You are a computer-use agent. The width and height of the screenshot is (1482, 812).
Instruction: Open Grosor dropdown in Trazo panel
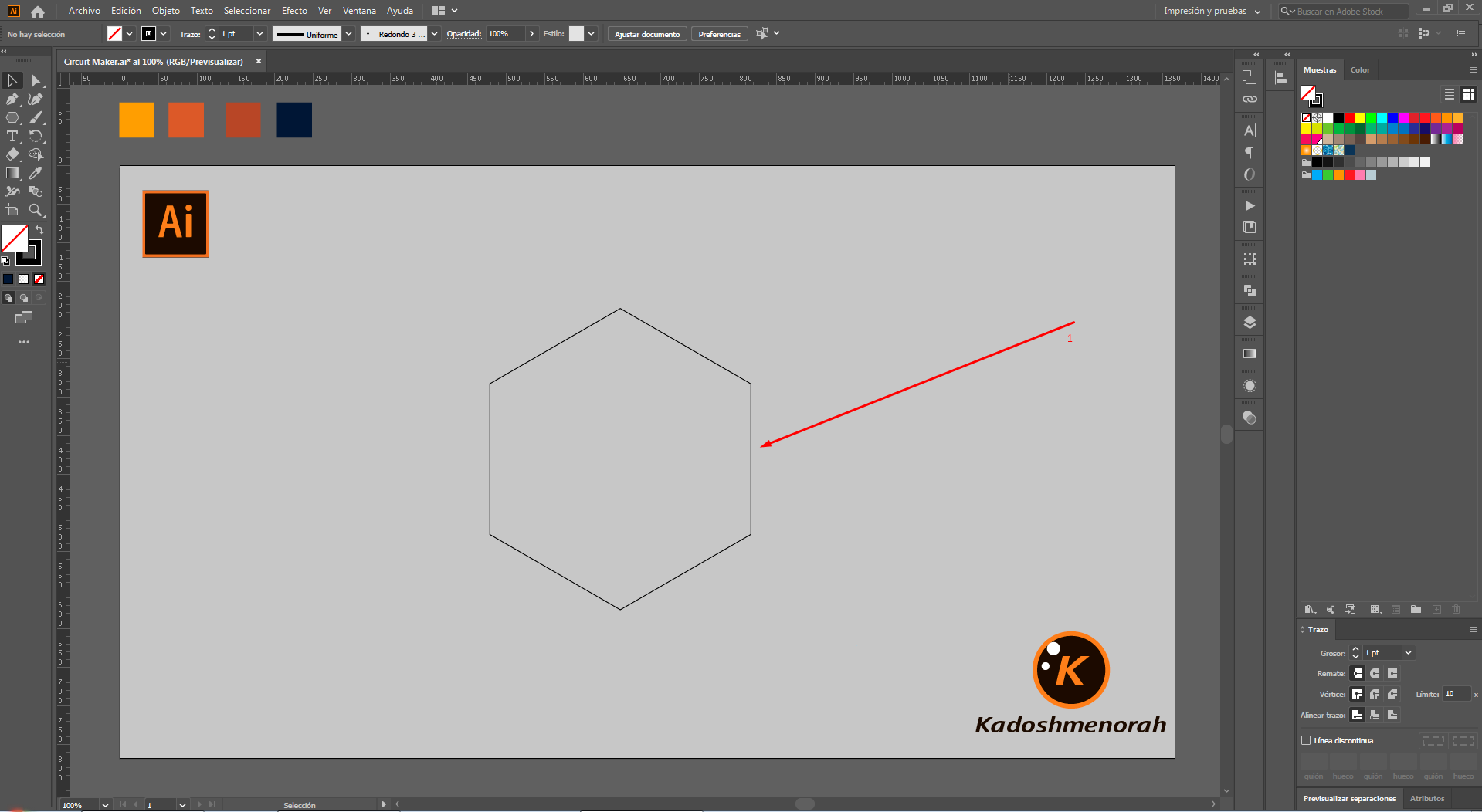tap(1408, 653)
